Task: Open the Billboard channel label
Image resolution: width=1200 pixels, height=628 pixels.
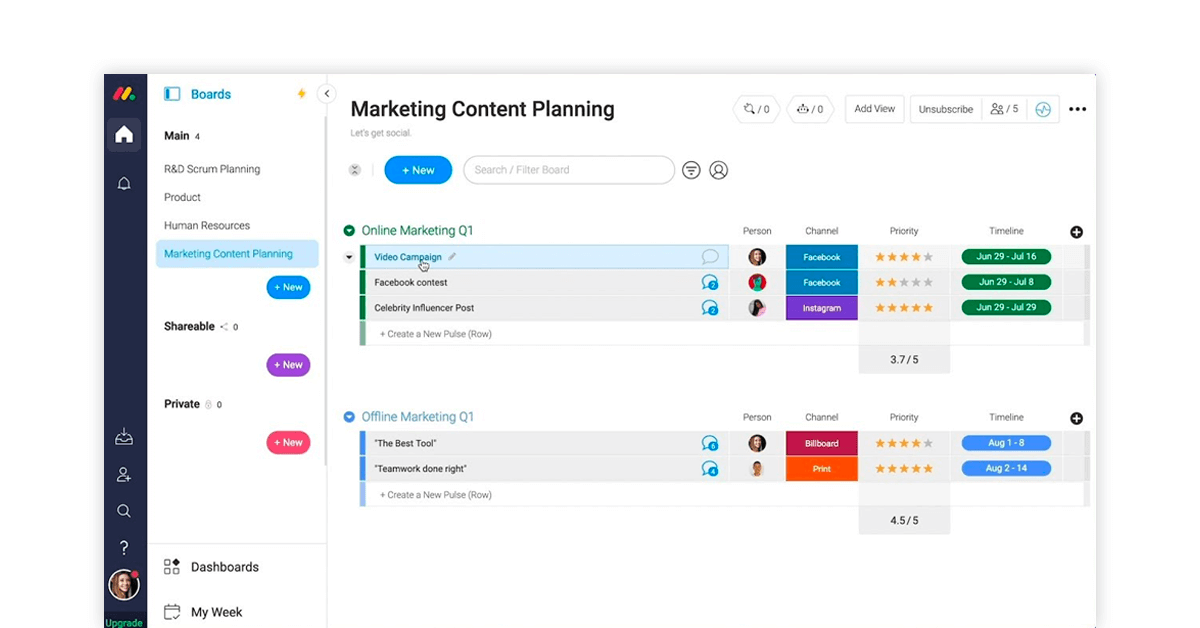Action: tap(822, 443)
